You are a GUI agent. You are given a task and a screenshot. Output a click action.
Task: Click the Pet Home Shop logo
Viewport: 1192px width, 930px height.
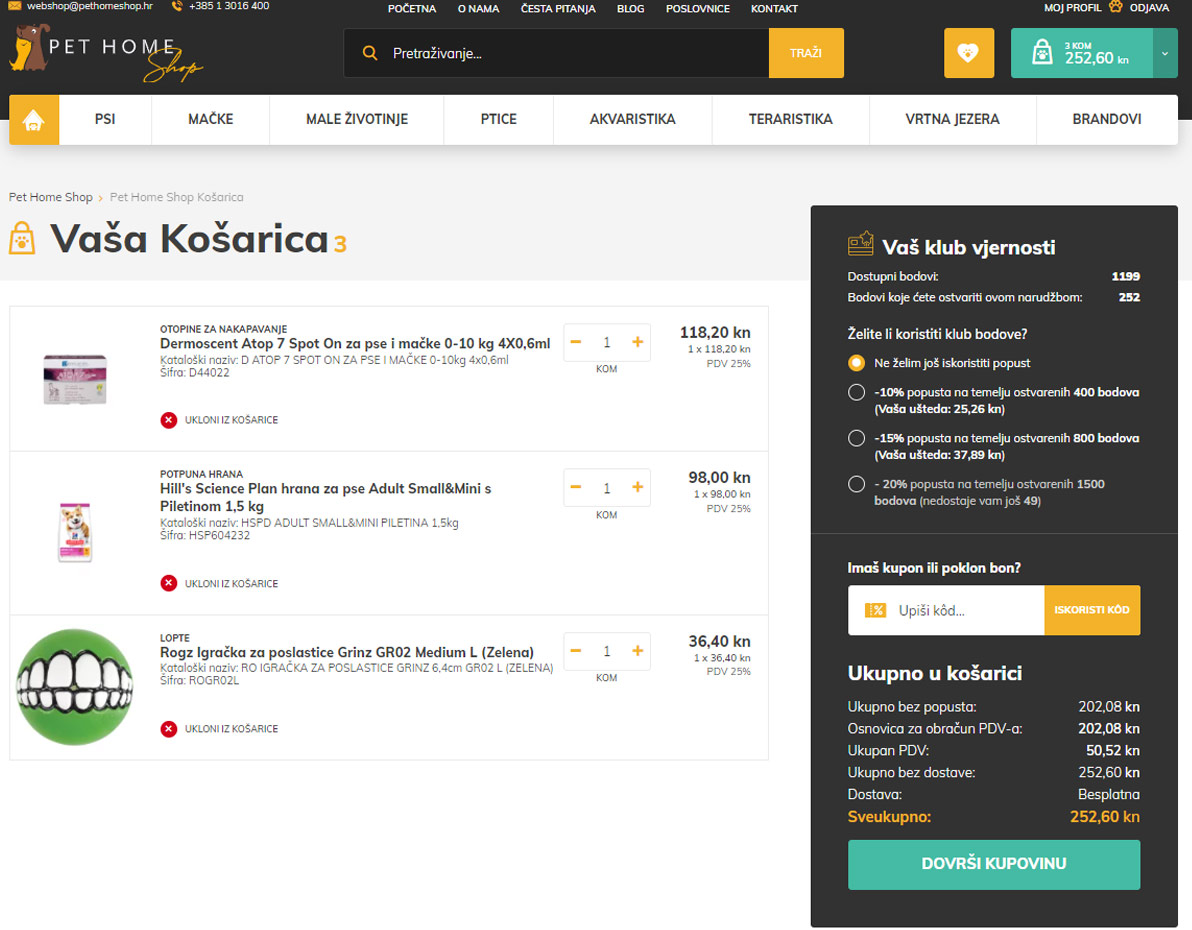point(105,55)
